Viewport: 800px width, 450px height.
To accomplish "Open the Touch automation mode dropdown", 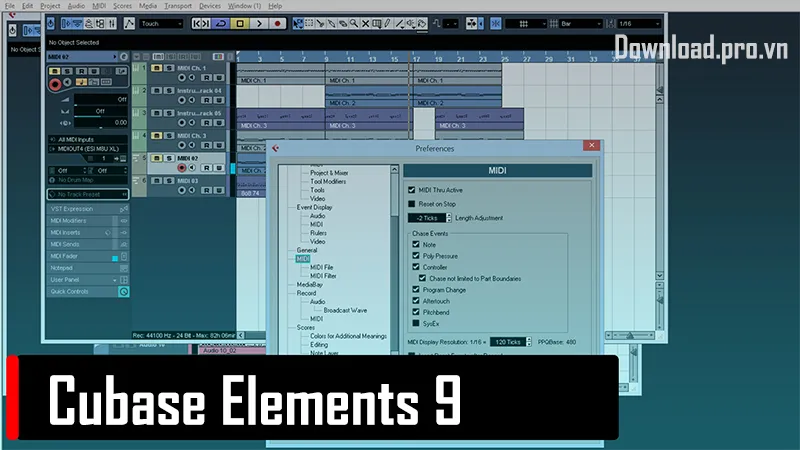I will (x=161, y=23).
